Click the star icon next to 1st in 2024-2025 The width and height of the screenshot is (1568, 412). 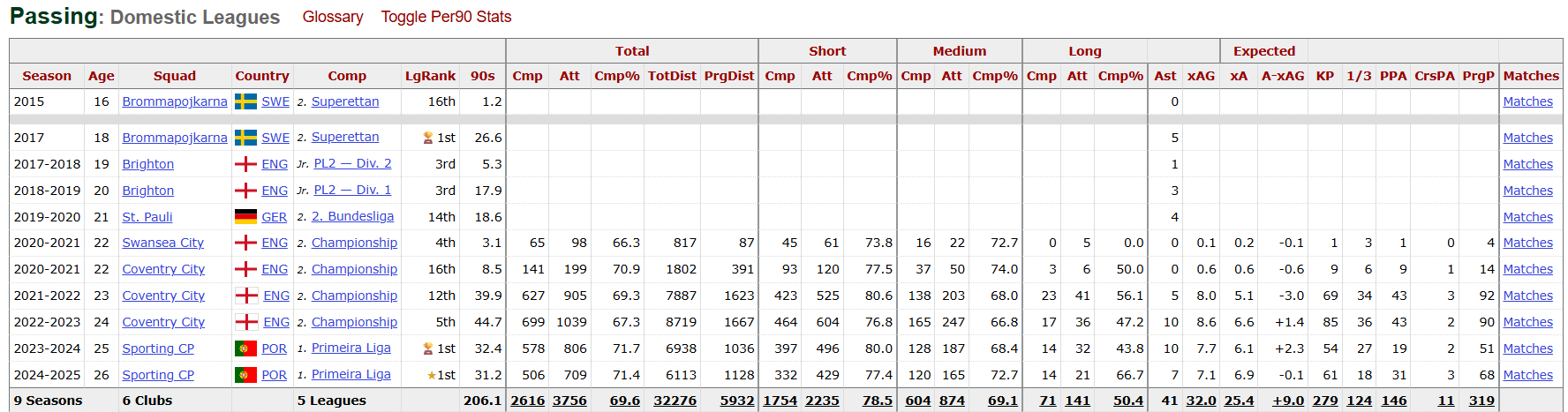pos(432,375)
